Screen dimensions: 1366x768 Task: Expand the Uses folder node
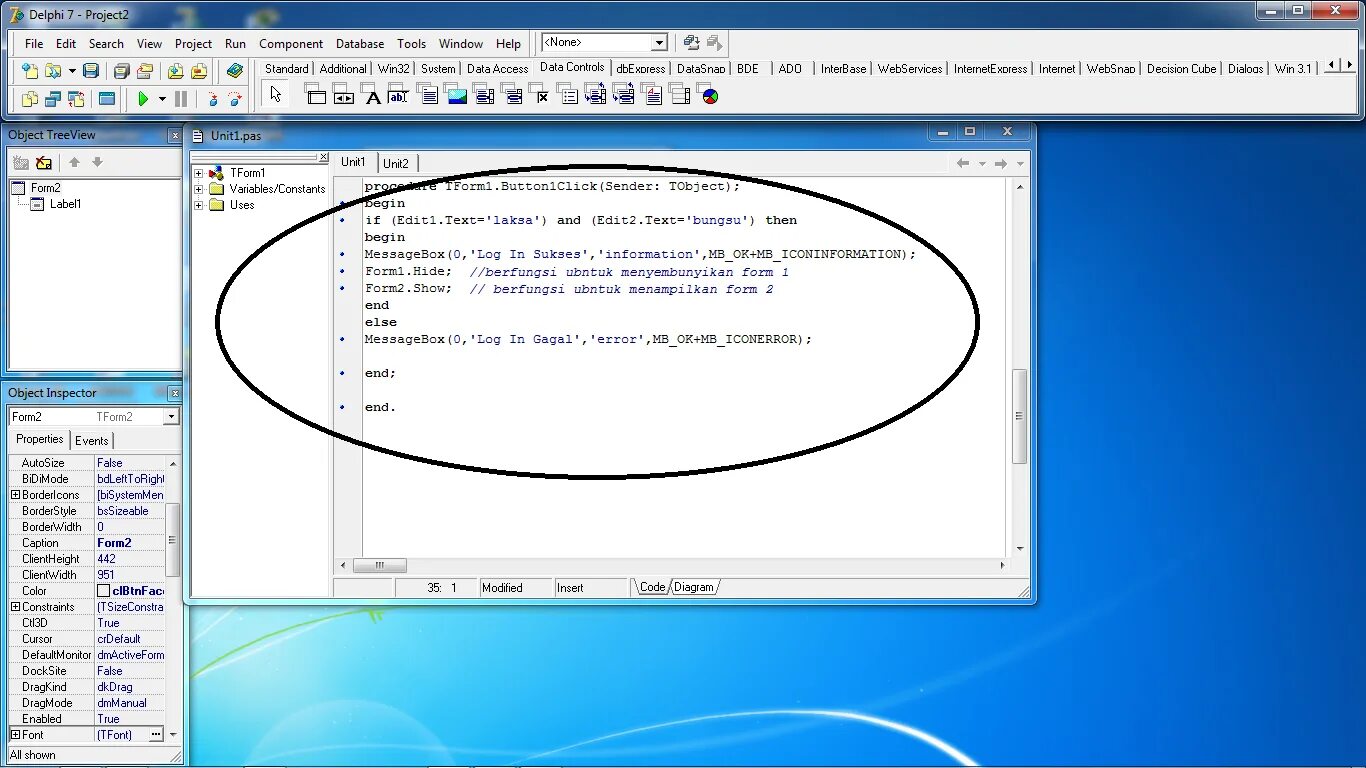coord(198,205)
